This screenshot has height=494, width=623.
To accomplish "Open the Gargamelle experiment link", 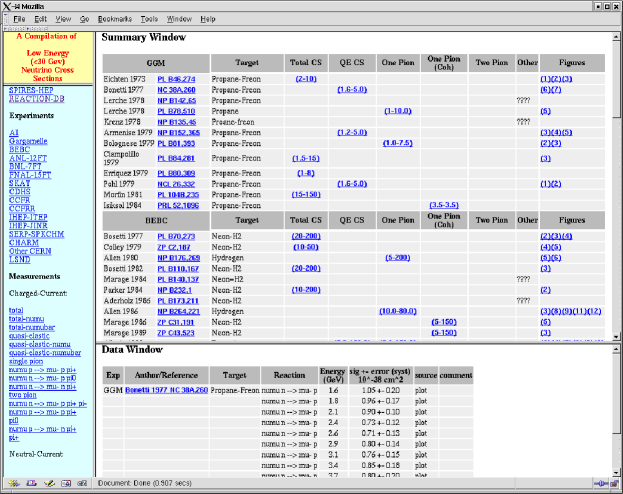I will [x=28, y=141].
